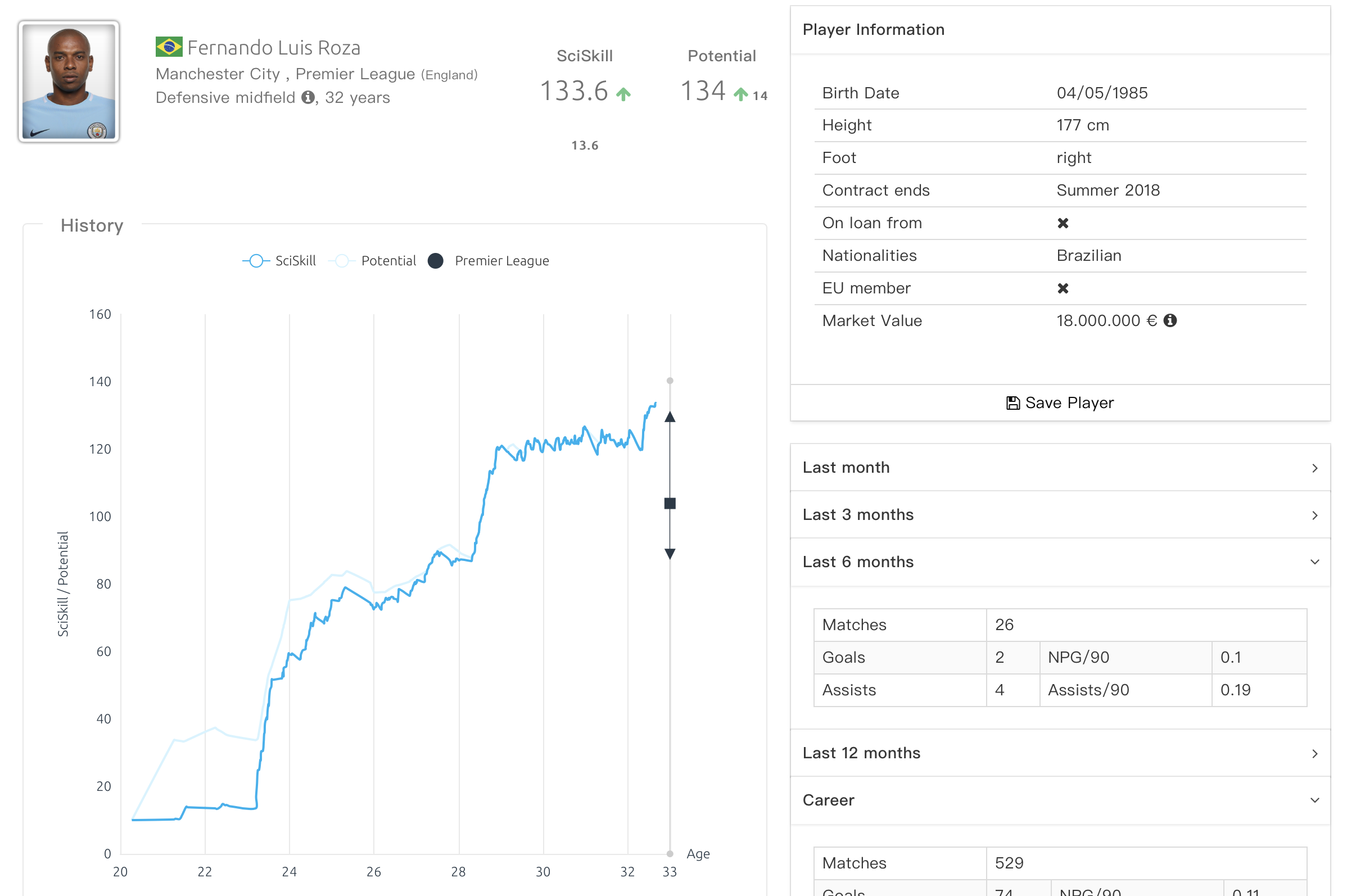This screenshot has width=1347, height=896.
Task: Click the upward triangle marker on chart range bar
Action: (x=670, y=417)
